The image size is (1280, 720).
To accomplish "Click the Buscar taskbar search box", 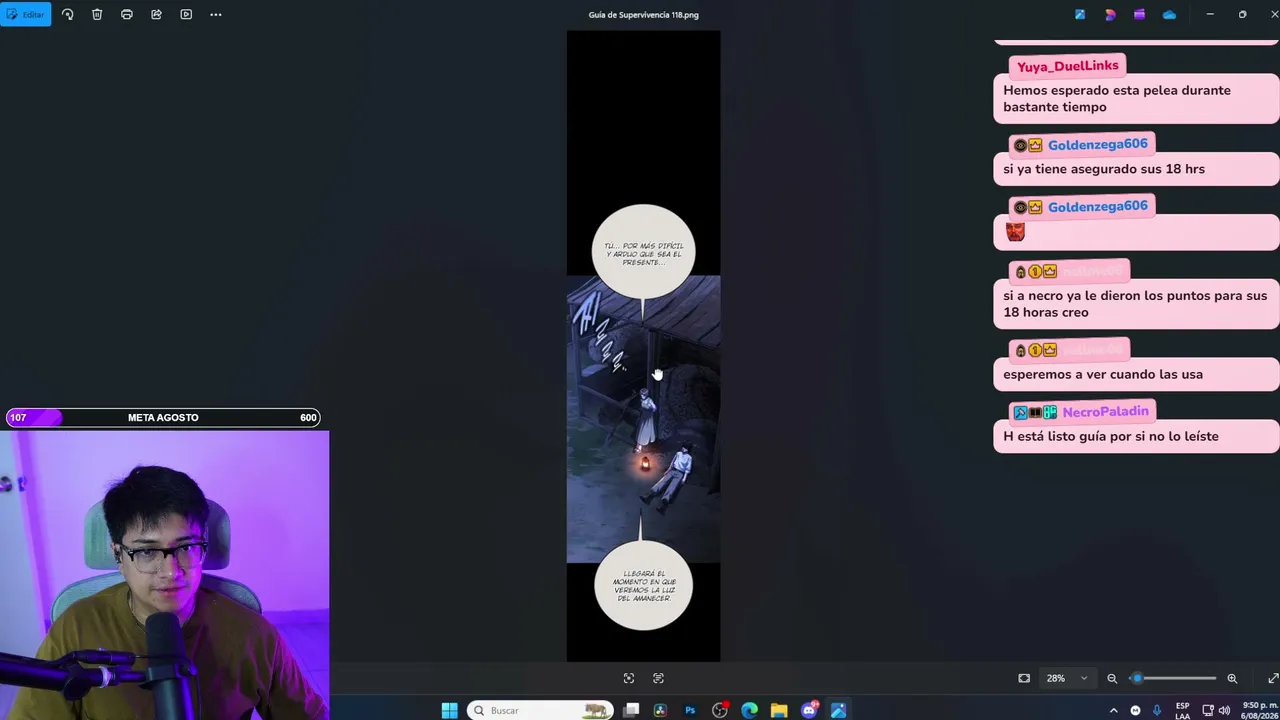I will coord(541,710).
